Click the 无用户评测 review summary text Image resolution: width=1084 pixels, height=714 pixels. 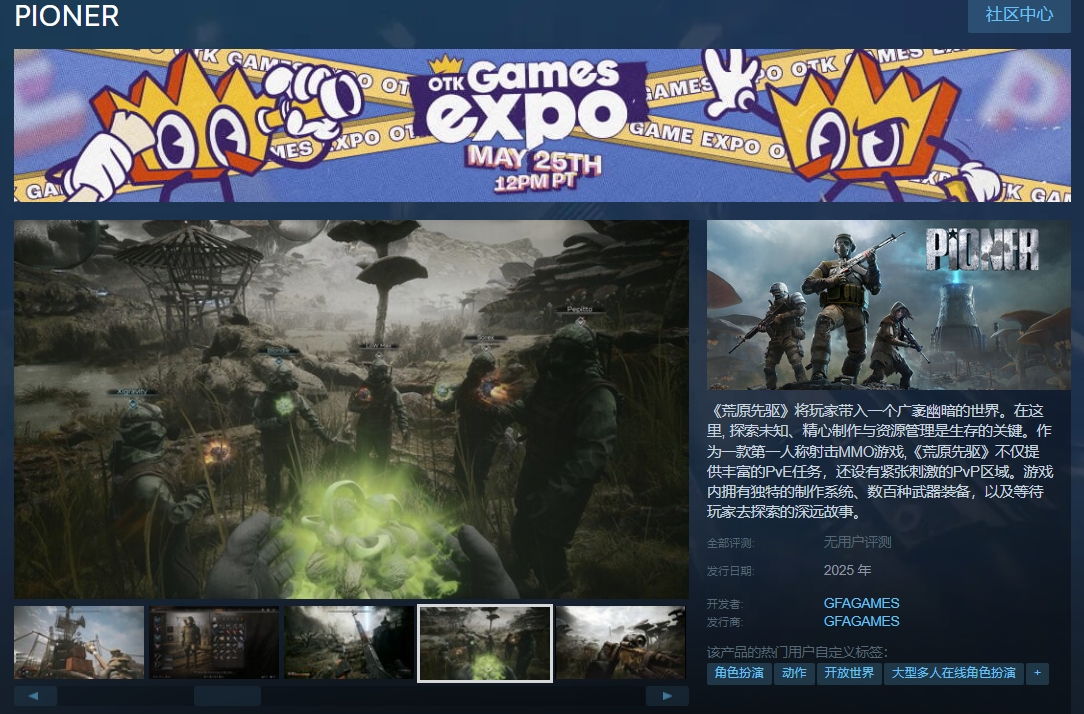coord(857,543)
